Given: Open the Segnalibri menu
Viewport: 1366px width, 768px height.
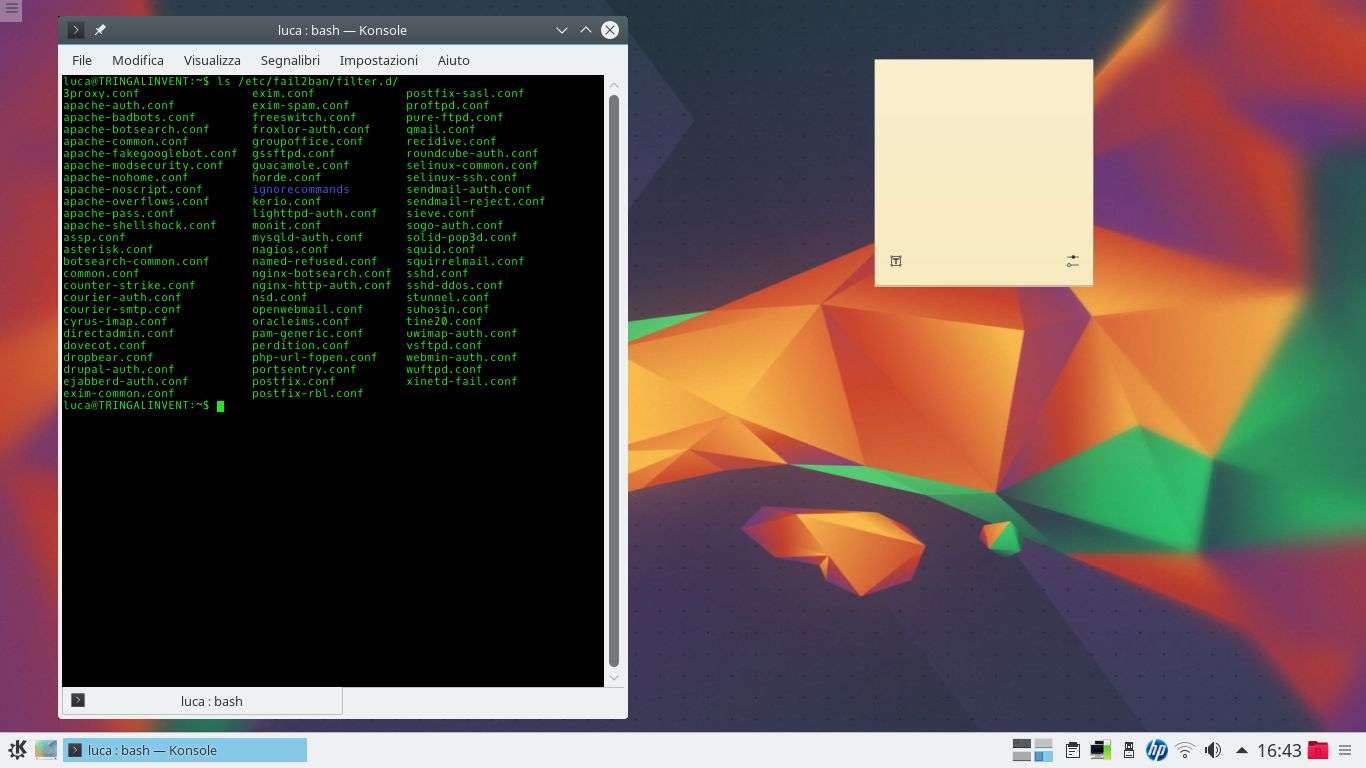Looking at the screenshot, I should coord(290,60).
